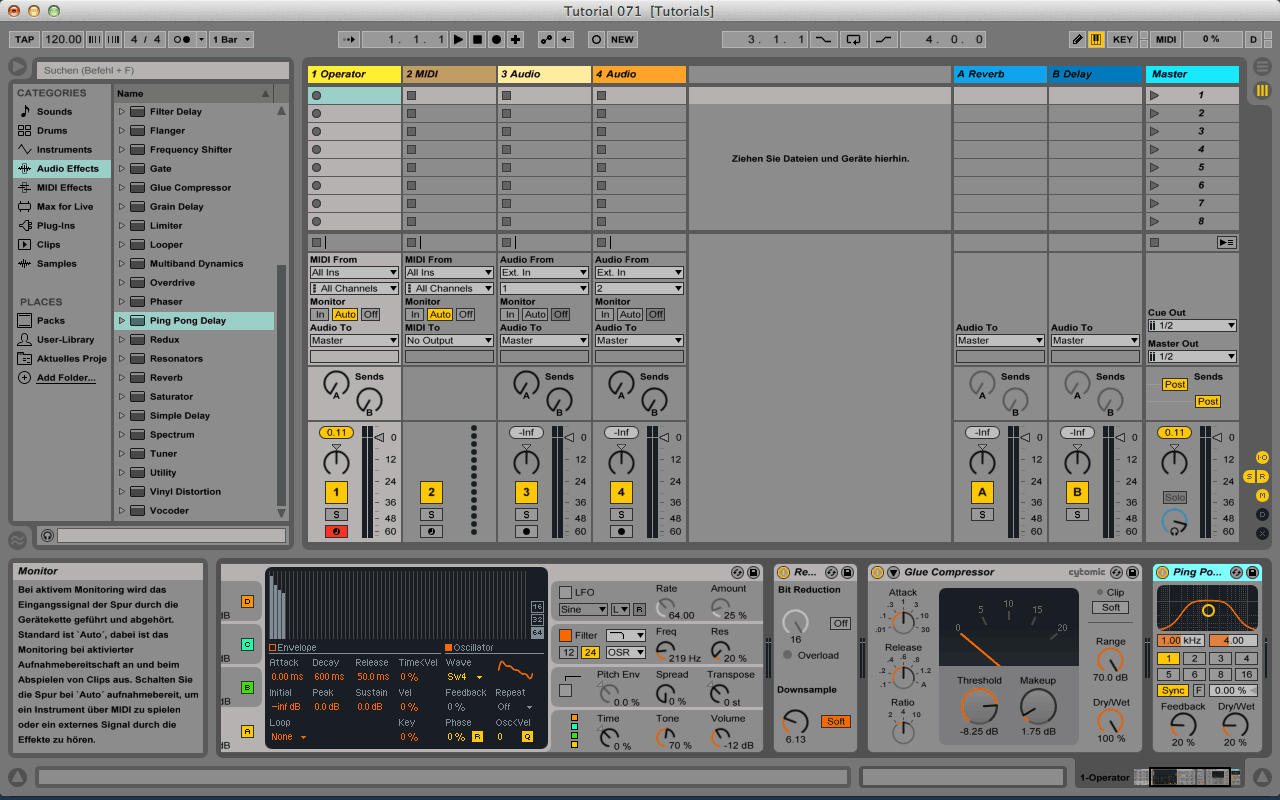
Task: Click the TAP tempo button
Action: point(24,40)
